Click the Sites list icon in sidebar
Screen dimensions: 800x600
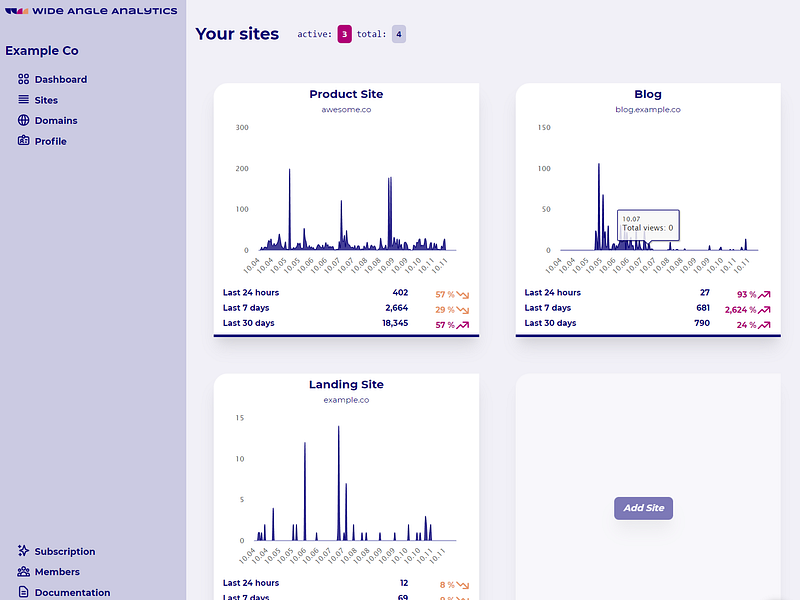point(23,100)
